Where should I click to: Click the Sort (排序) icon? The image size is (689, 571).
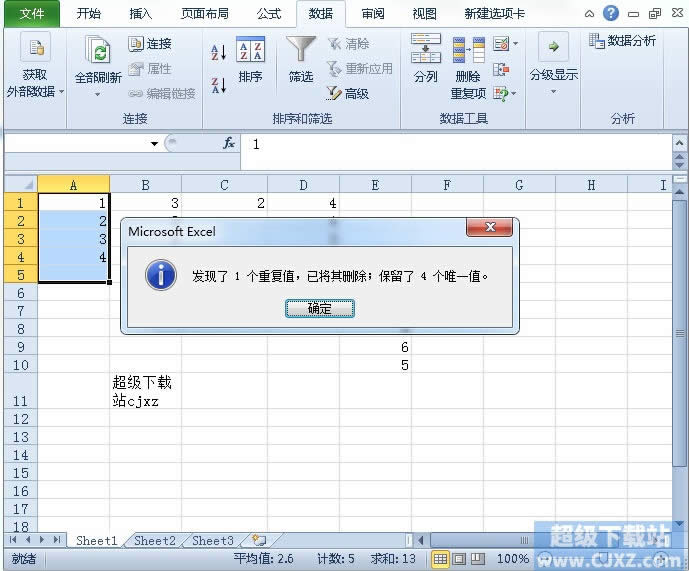click(x=250, y=50)
